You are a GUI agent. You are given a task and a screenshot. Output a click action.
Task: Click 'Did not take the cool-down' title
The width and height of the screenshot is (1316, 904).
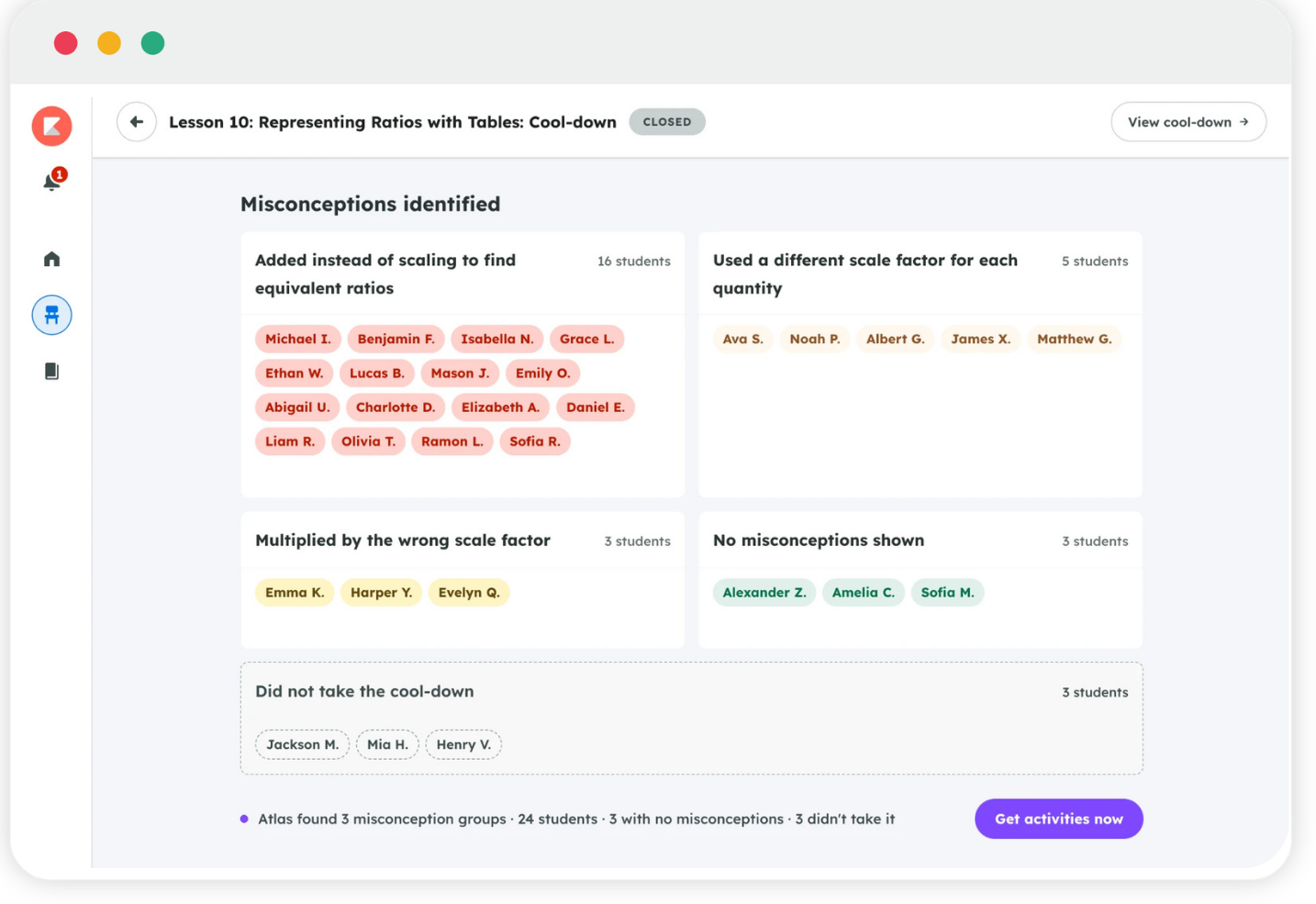point(364,691)
